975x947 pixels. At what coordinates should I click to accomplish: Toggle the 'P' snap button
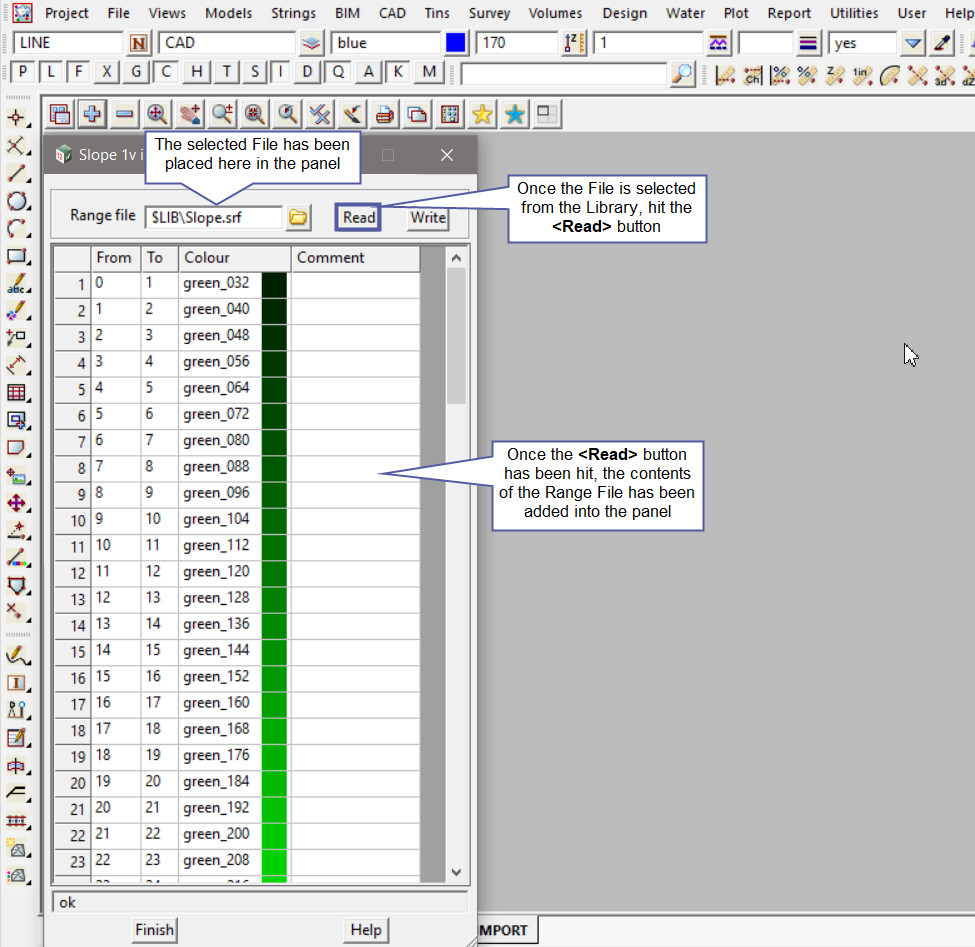click(23, 72)
